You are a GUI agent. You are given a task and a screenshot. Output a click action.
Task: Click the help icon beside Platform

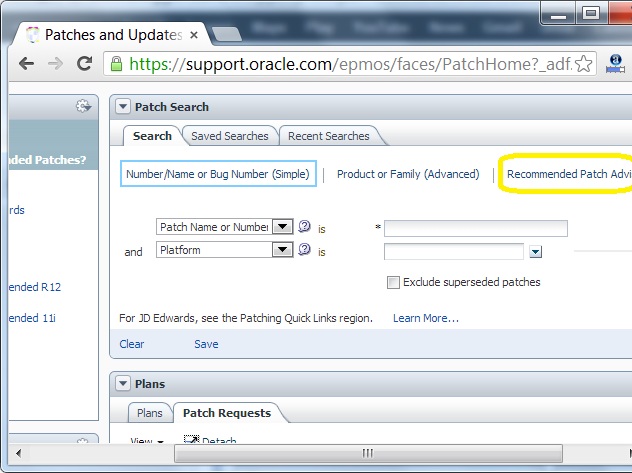coord(304,249)
